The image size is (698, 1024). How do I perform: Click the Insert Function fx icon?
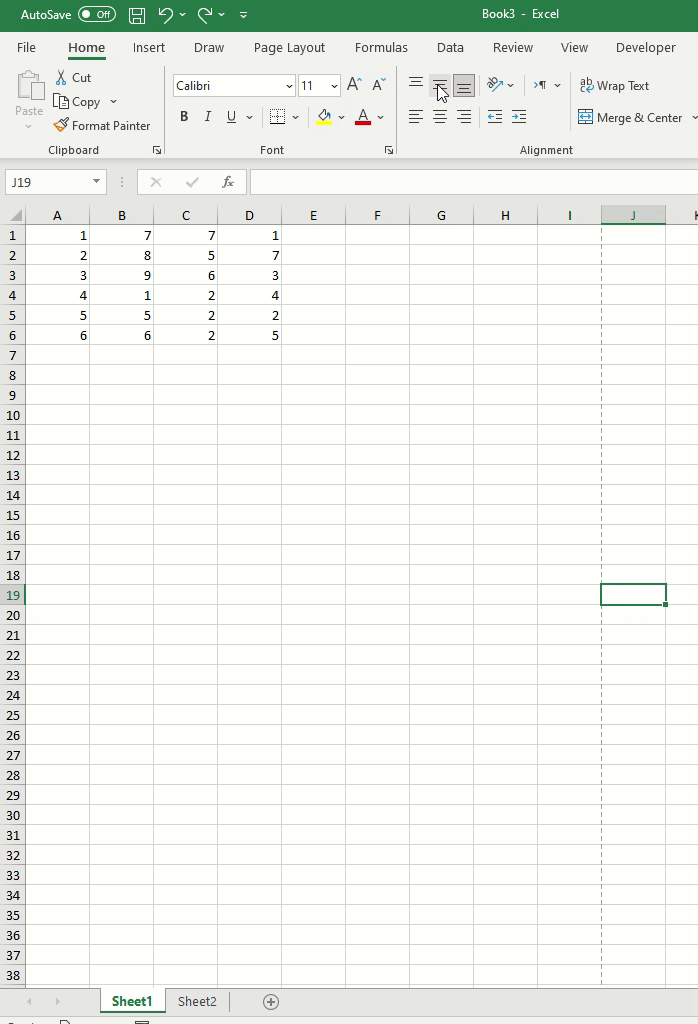pyautogui.click(x=227, y=182)
